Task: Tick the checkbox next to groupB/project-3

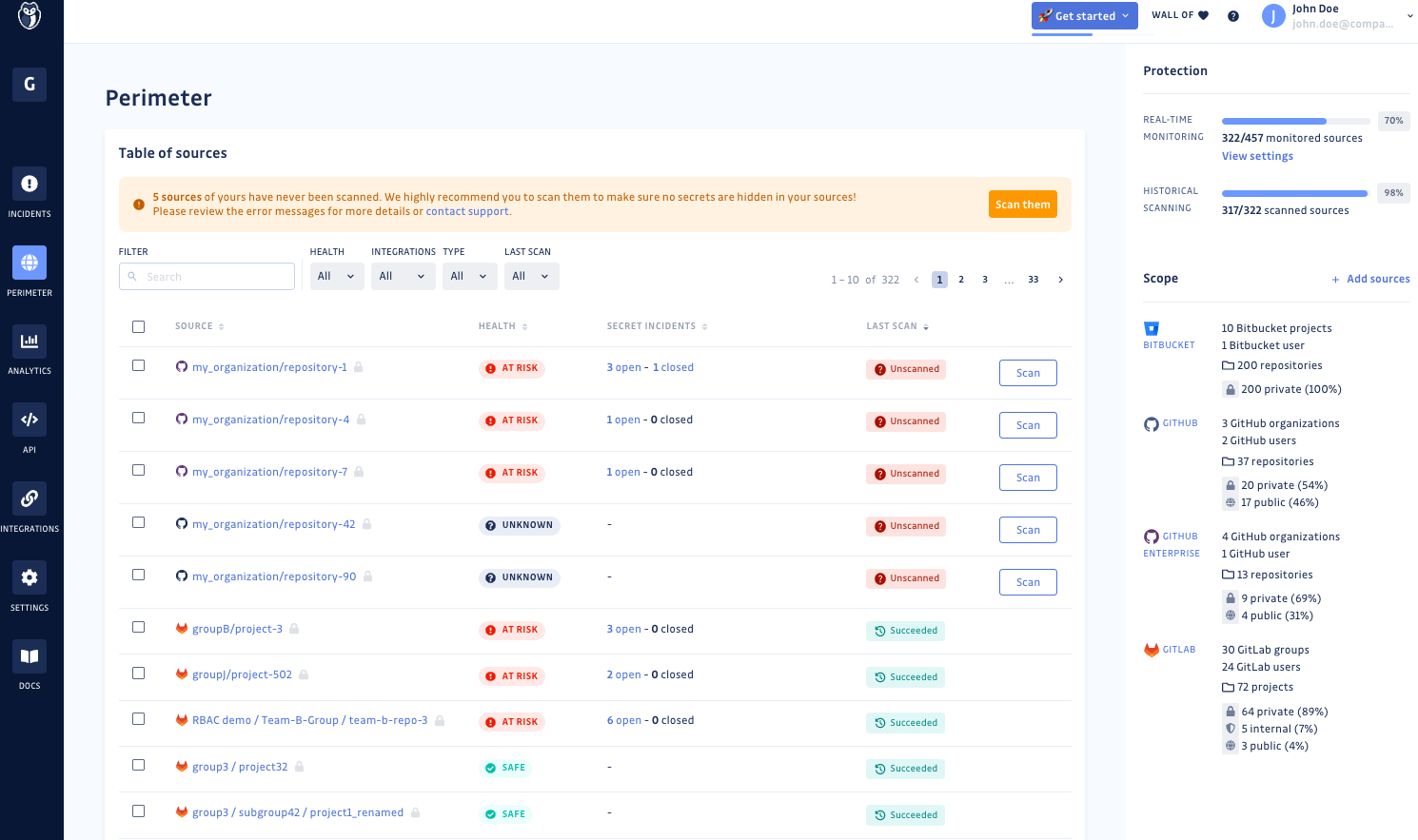Action: [138, 627]
